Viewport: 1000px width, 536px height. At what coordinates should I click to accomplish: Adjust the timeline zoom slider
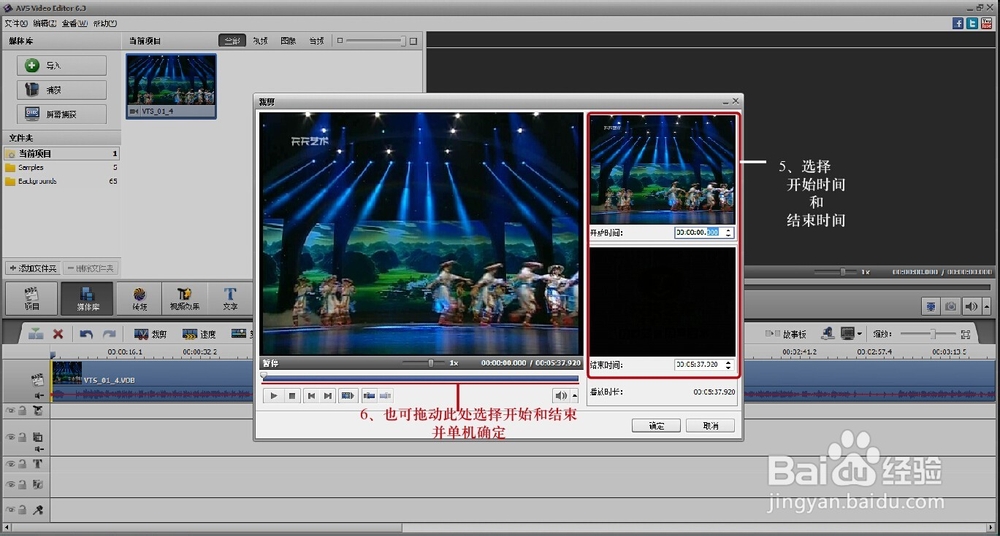tap(926, 334)
